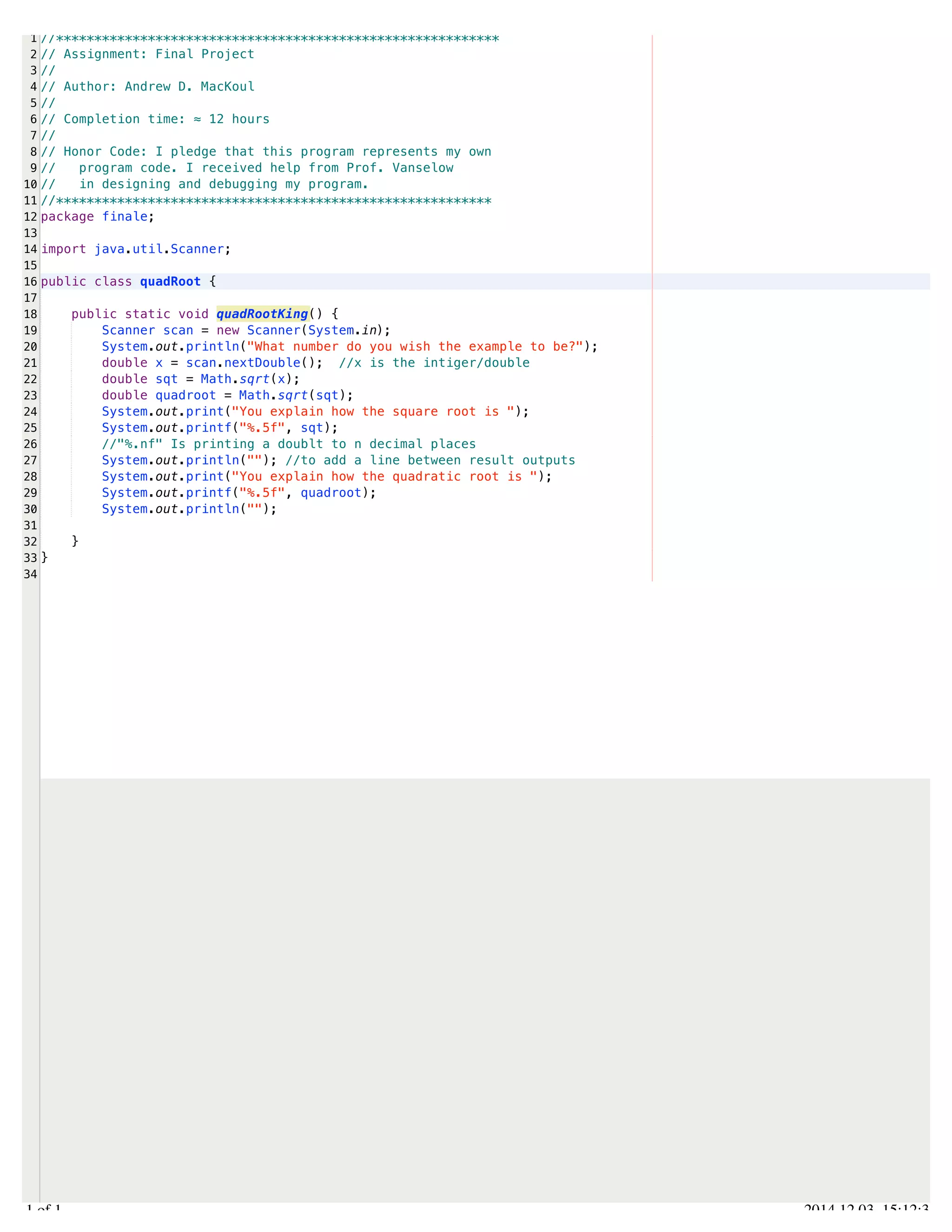Click the highlighted method name 'quadRootKing'
The image size is (952, 1232).
point(263,314)
